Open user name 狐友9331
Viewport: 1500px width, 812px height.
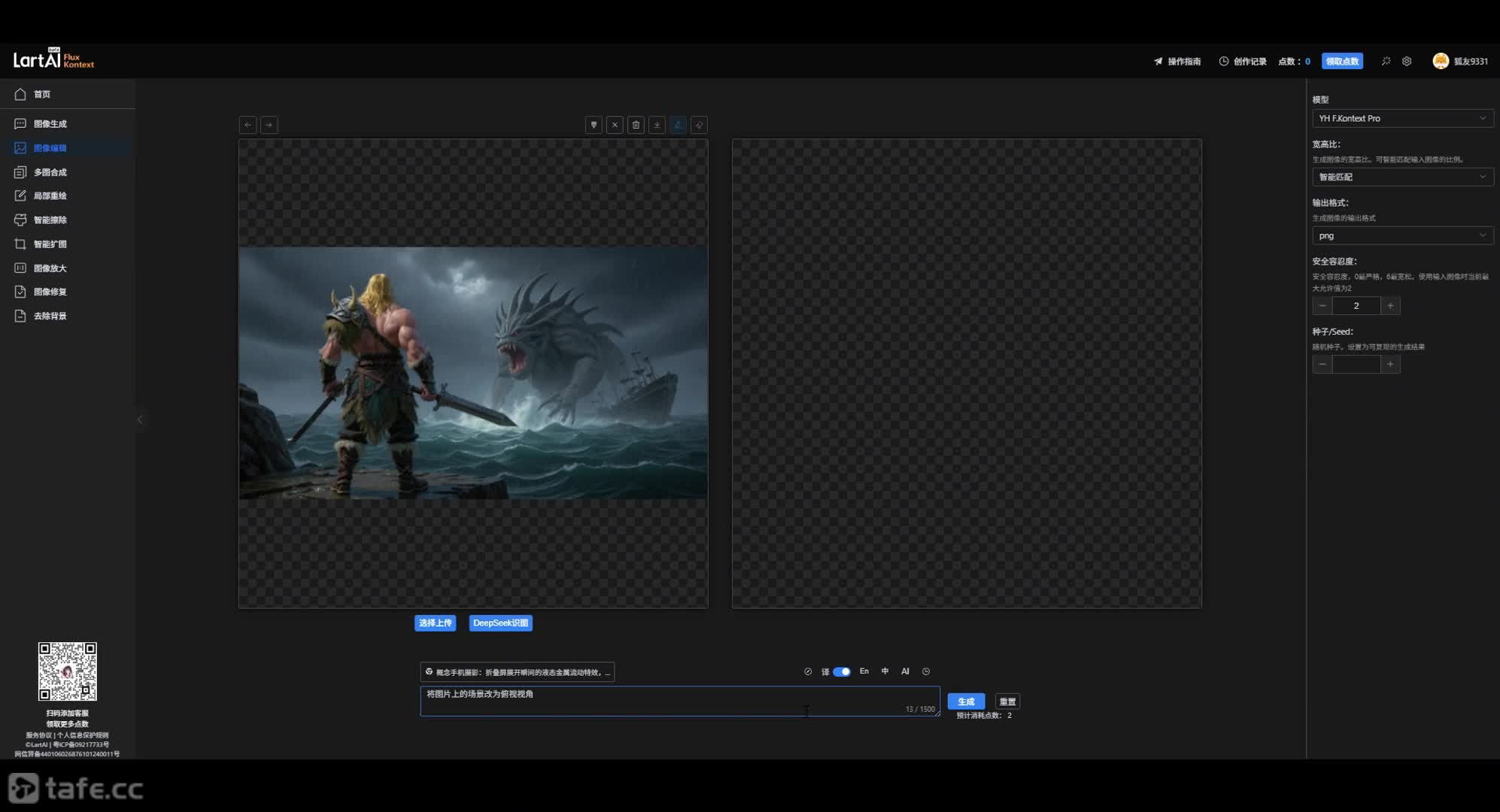(x=1471, y=62)
